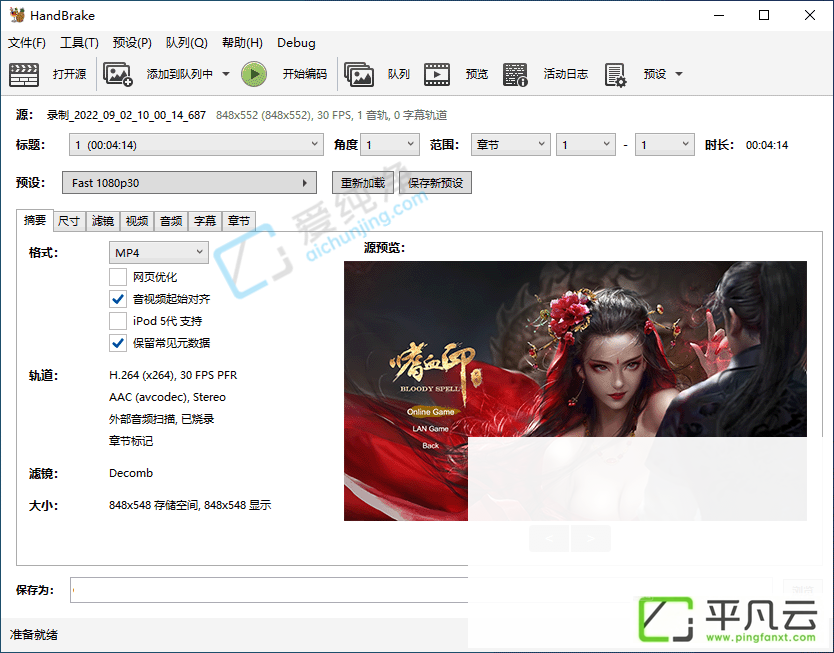Click the Queue stacked pictures icon
This screenshot has width=834, height=653.
click(x=359, y=74)
